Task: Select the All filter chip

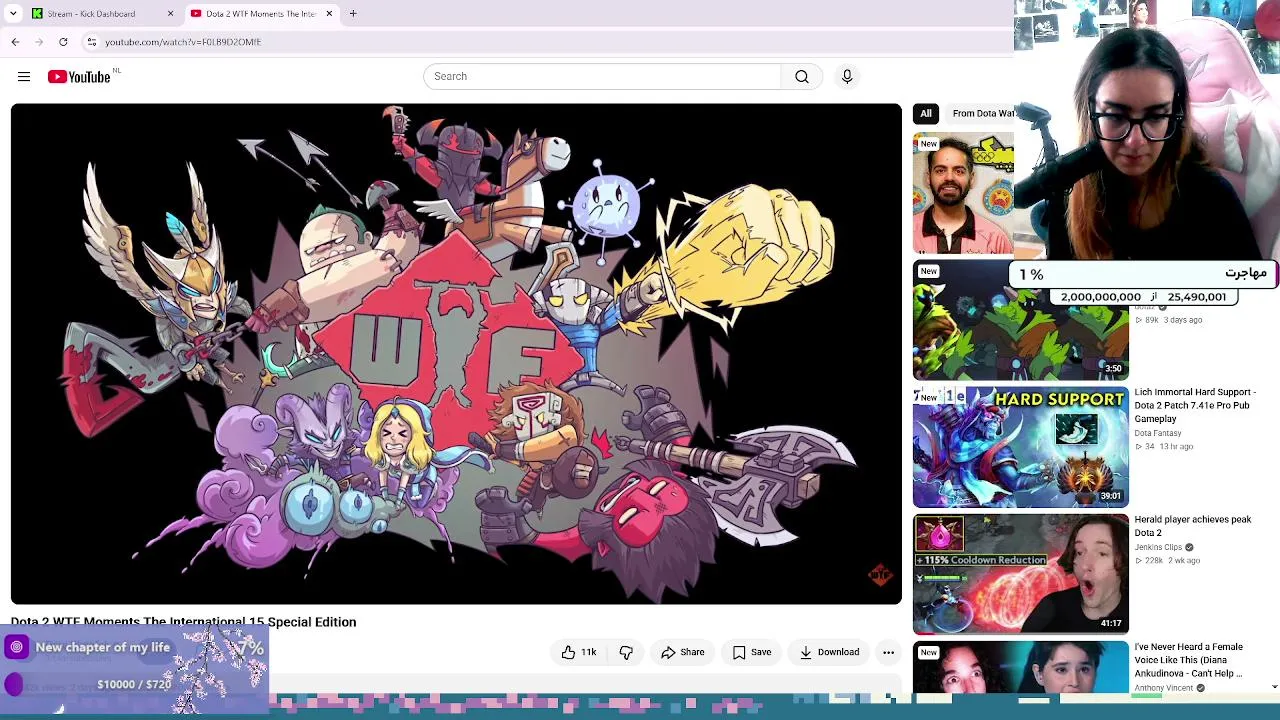Action: point(926,114)
